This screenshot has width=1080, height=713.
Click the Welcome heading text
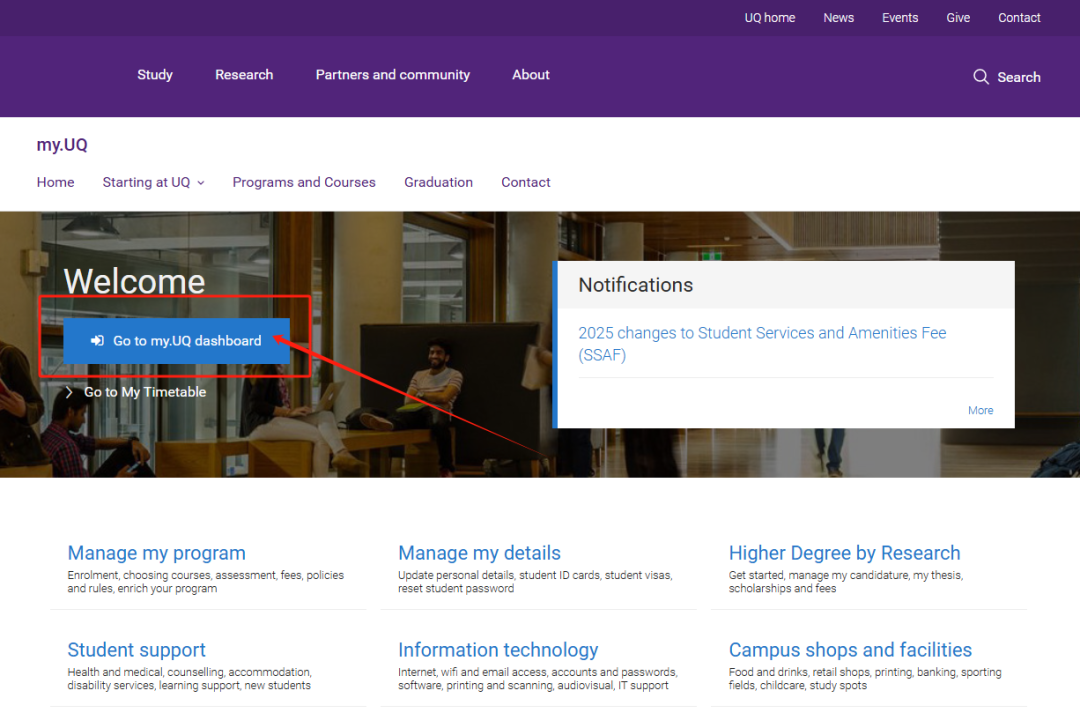pos(134,281)
